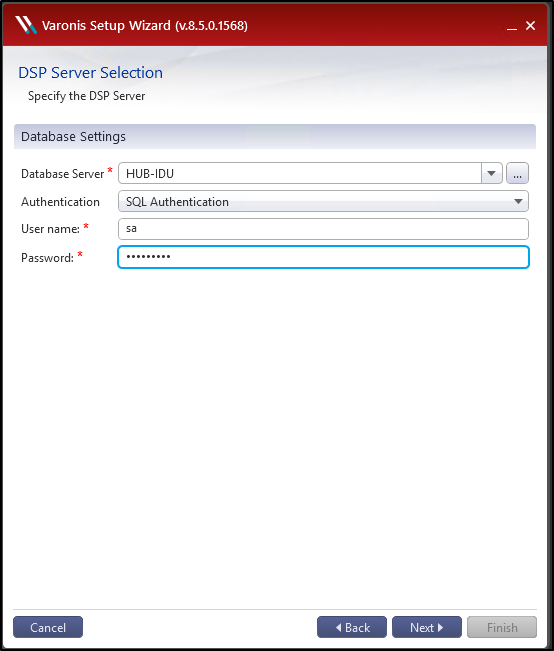Close the Varonis Setup Wizard window

pyautogui.click(x=530, y=26)
